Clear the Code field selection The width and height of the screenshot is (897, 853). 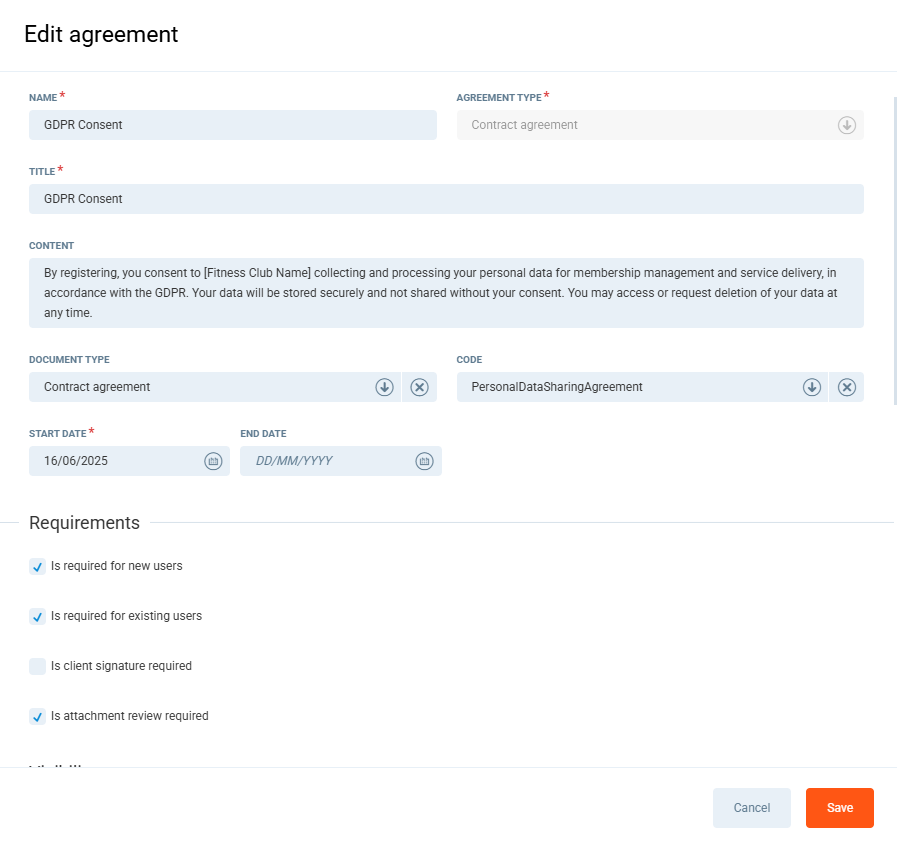tap(847, 387)
